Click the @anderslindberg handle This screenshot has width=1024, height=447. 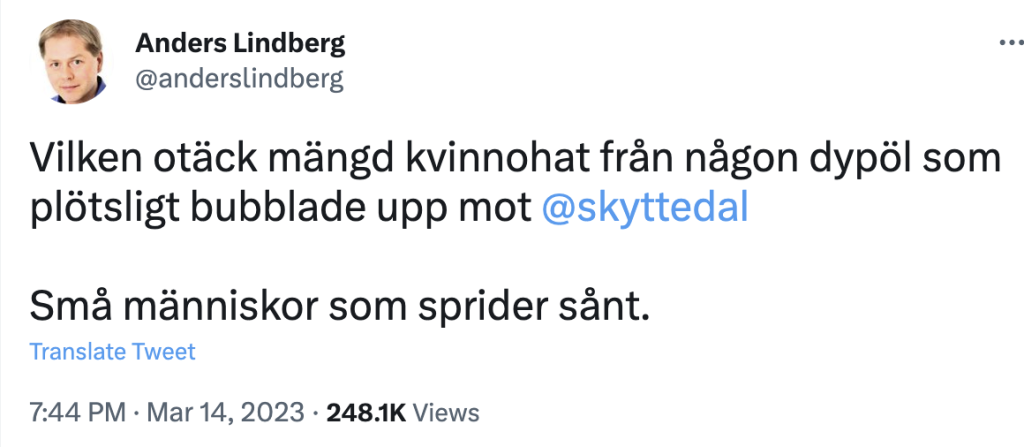(238, 80)
